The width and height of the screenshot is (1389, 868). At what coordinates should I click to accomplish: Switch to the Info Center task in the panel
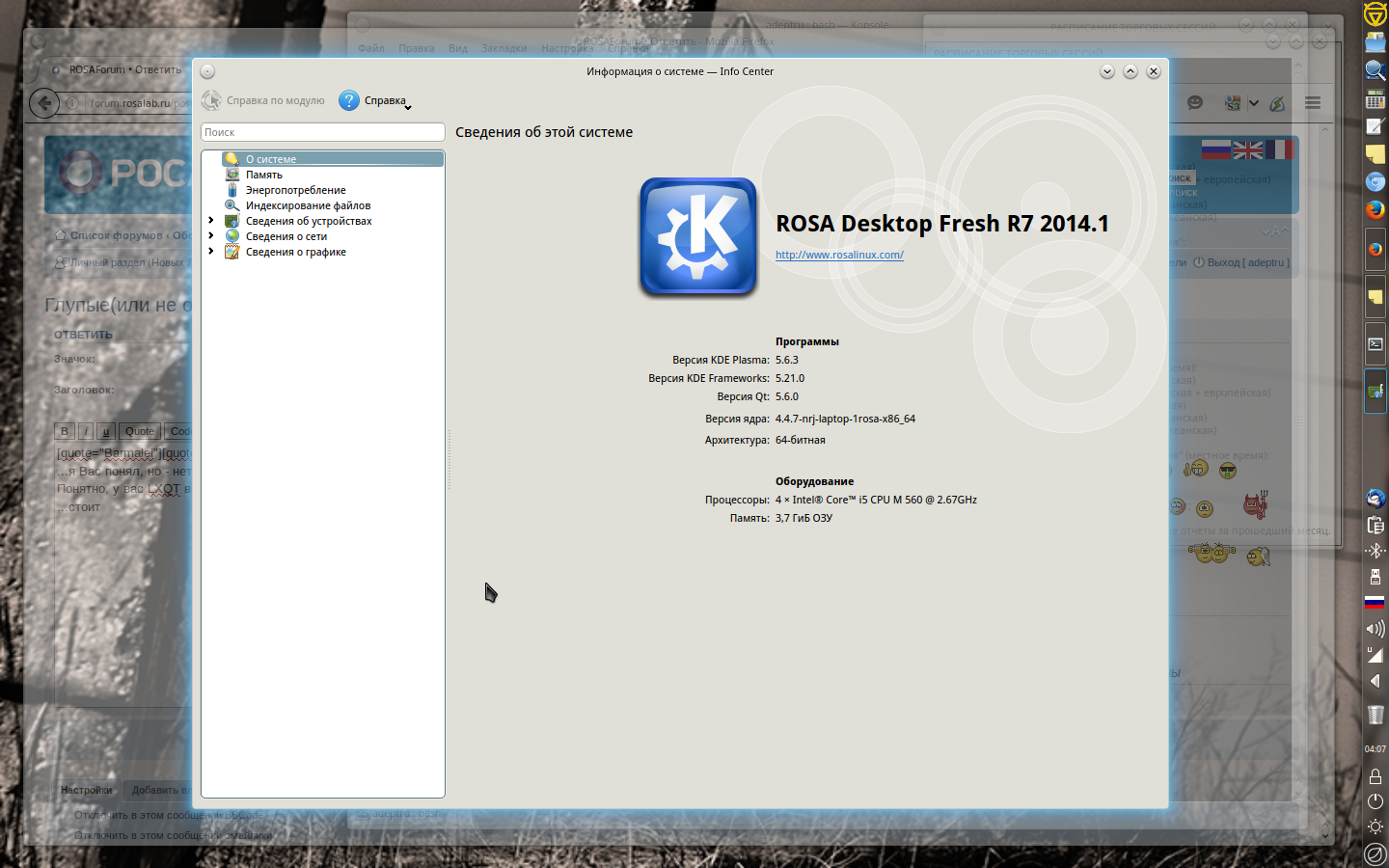1375,392
